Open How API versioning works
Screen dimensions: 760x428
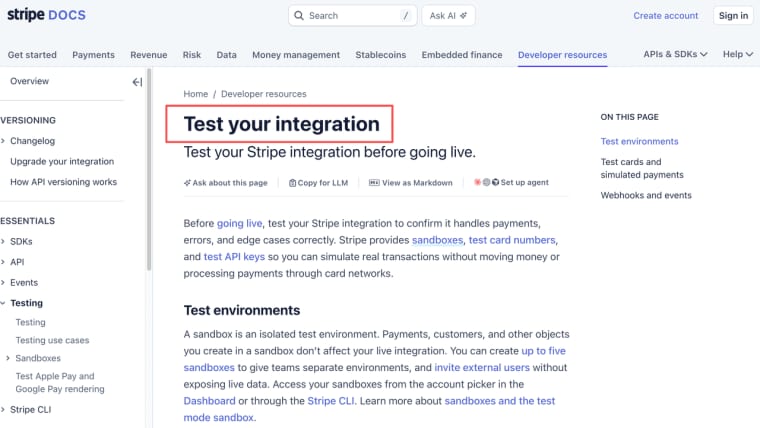(63, 182)
